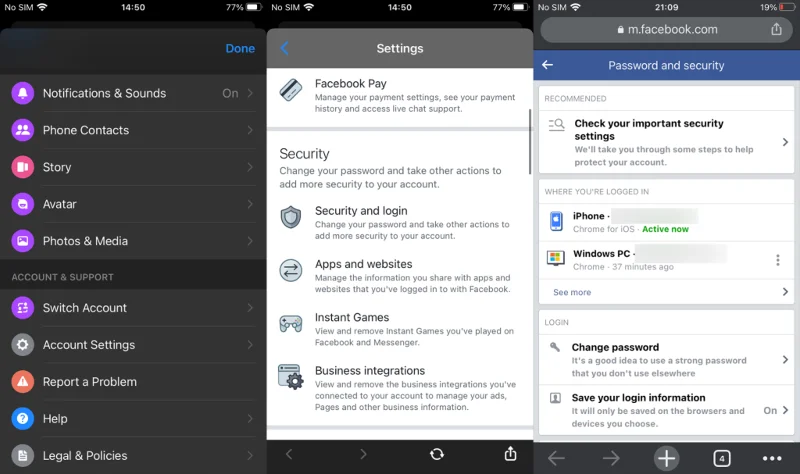This screenshot has height=474, width=800.
Task: Tap the Security and login shield icon
Action: point(291,217)
